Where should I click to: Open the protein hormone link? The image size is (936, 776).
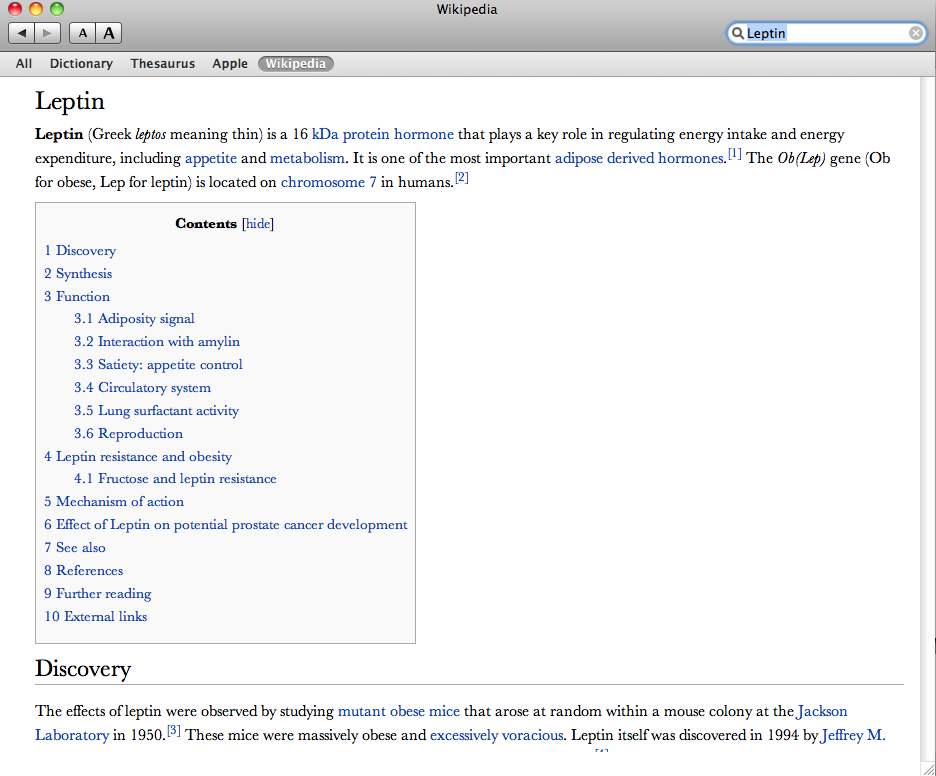tap(398, 134)
